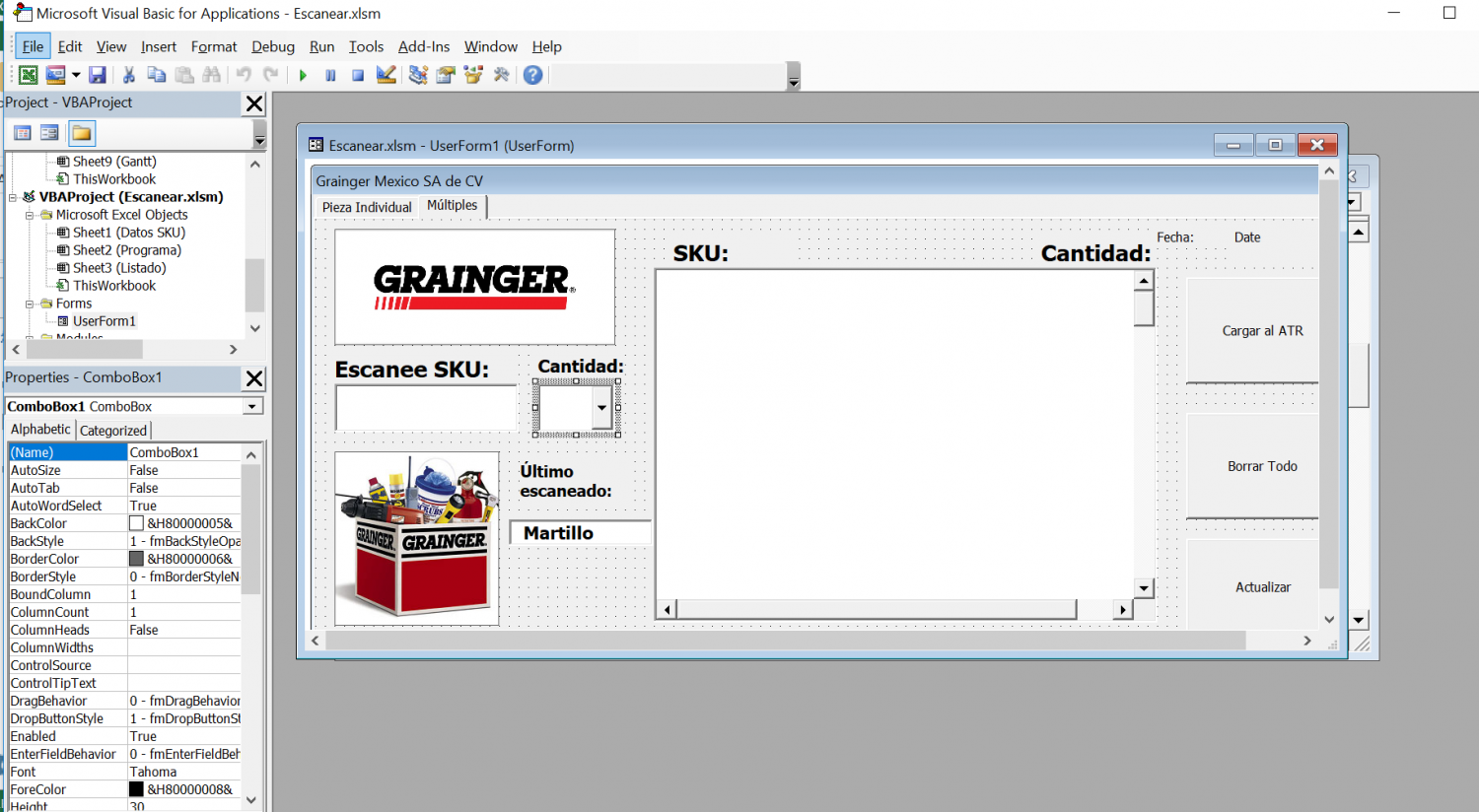Click the Insert UserForm toolbar icon
Screen dimensions: 1479x812
[55, 75]
